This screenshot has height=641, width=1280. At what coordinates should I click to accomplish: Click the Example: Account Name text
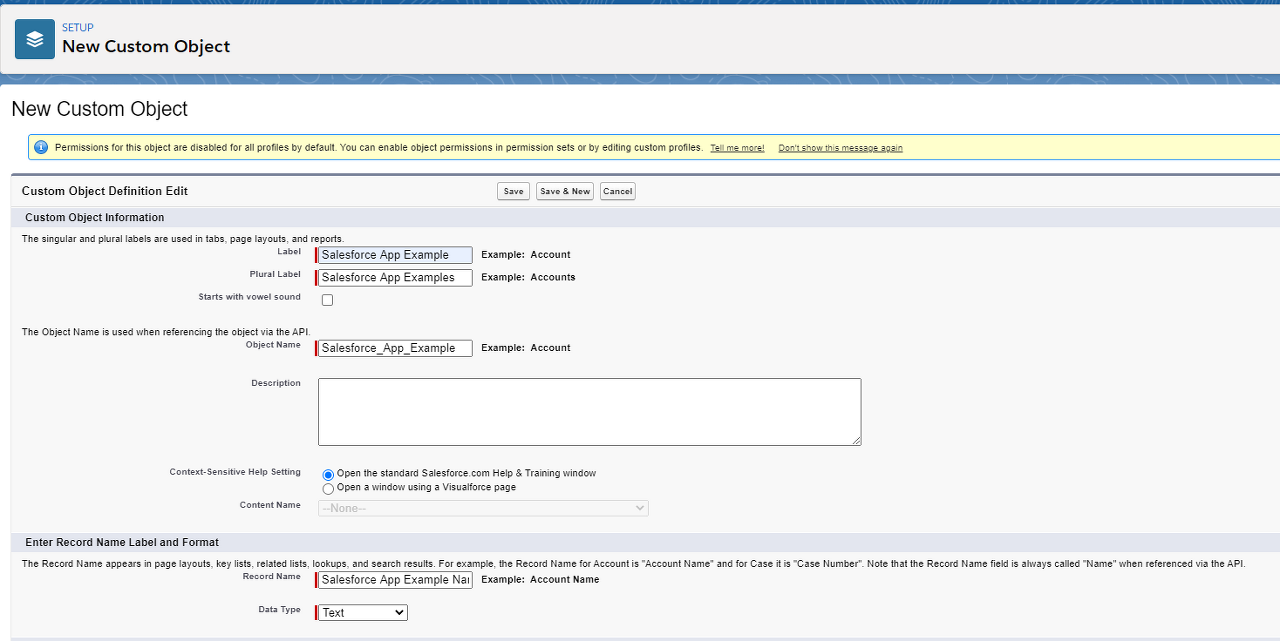540,579
